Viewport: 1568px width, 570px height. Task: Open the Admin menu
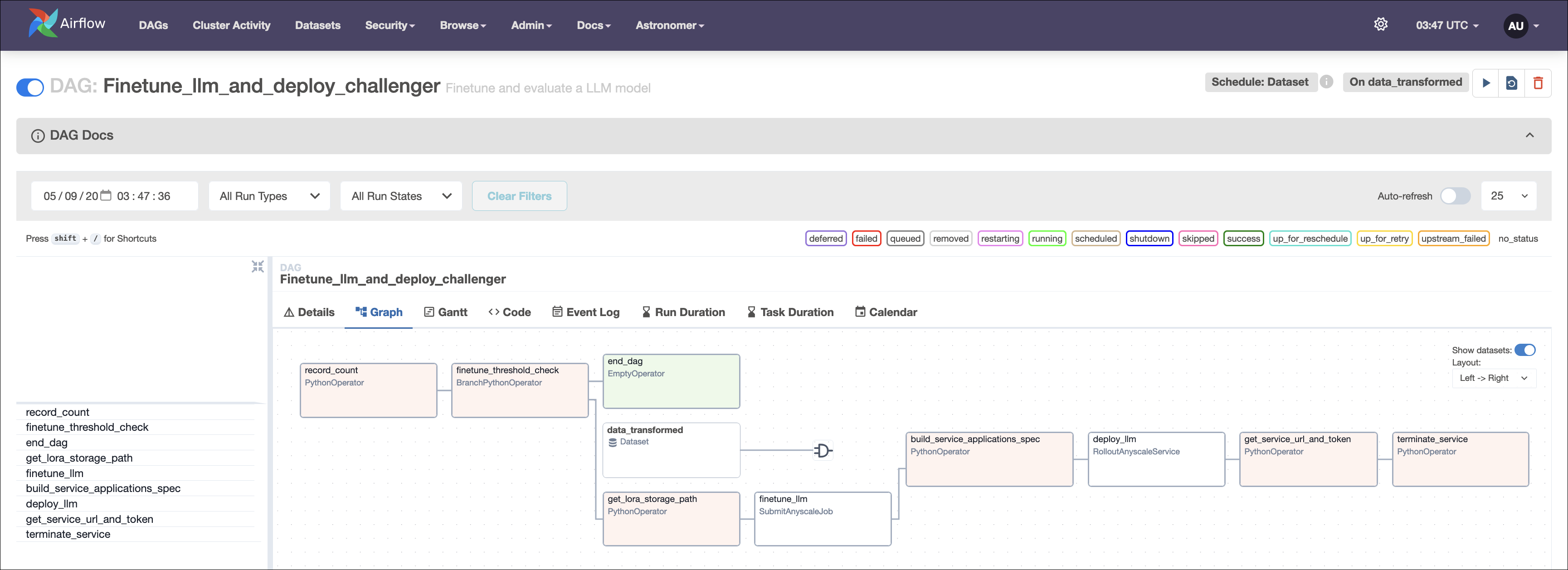click(531, 25)
